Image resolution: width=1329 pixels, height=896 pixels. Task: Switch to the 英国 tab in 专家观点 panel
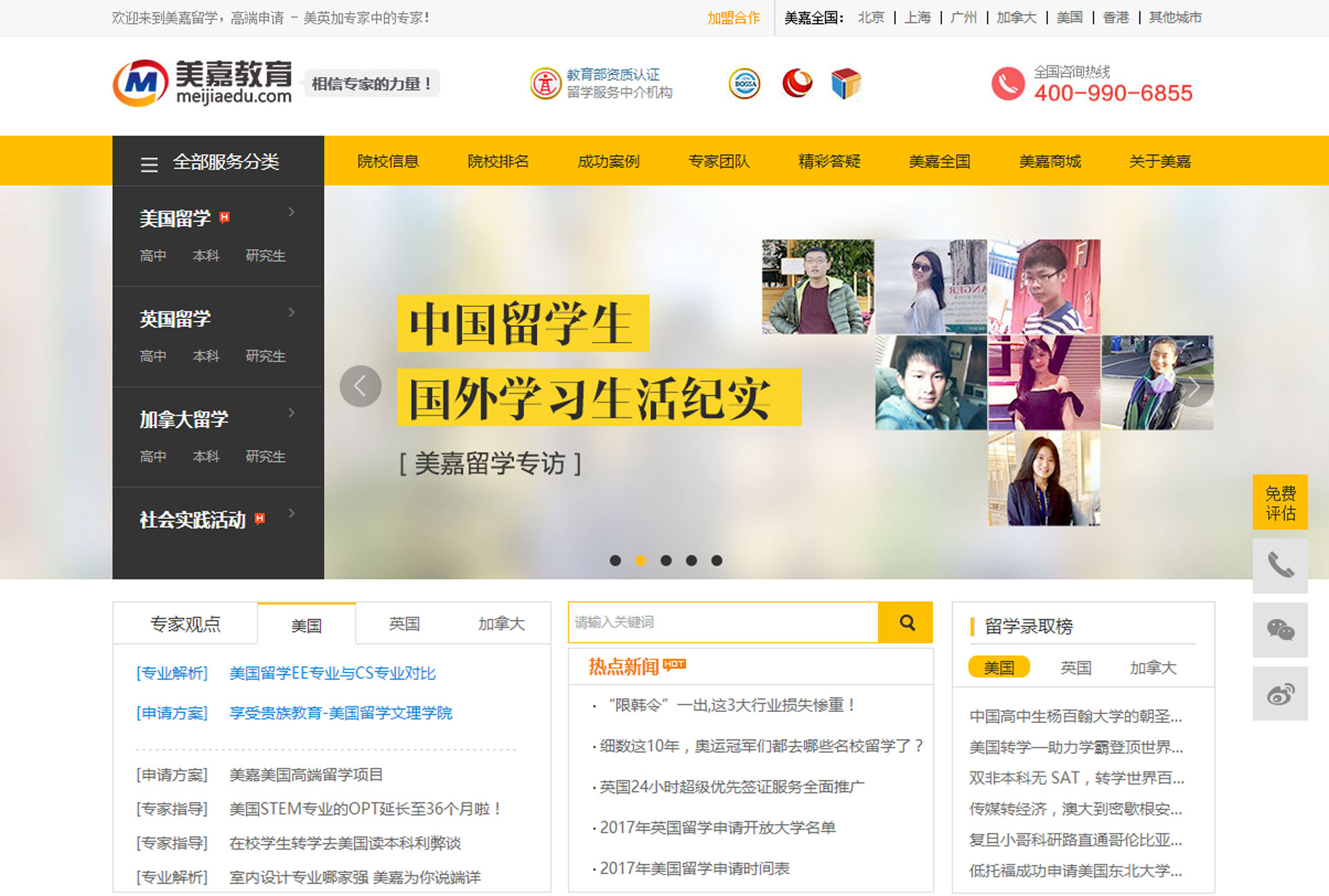(x=404, y=623)
